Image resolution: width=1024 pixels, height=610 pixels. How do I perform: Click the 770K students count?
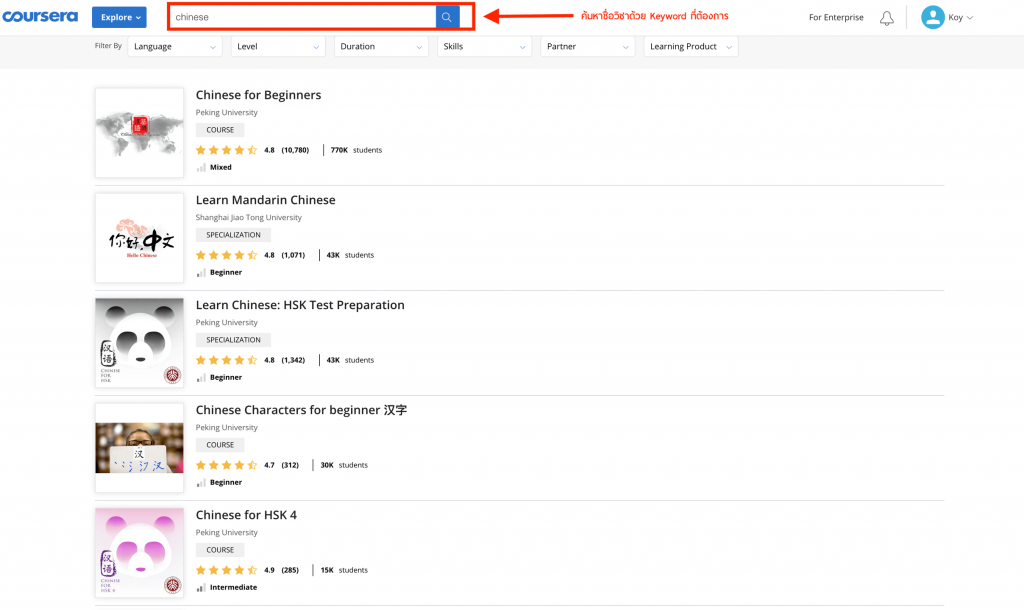(357, 150)
